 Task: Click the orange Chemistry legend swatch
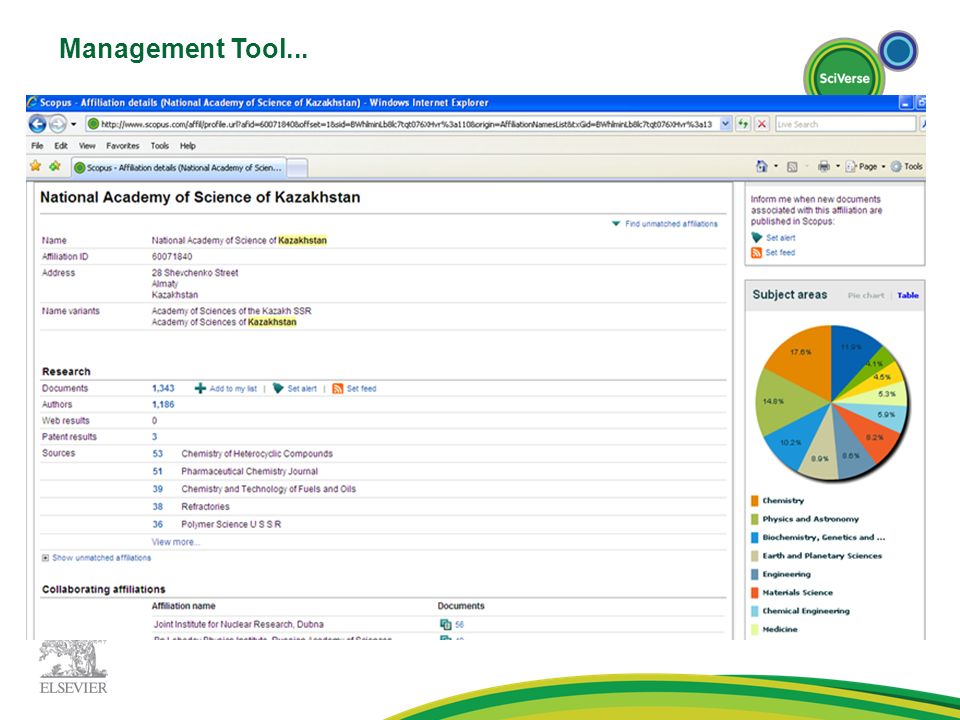click(754, 501)
